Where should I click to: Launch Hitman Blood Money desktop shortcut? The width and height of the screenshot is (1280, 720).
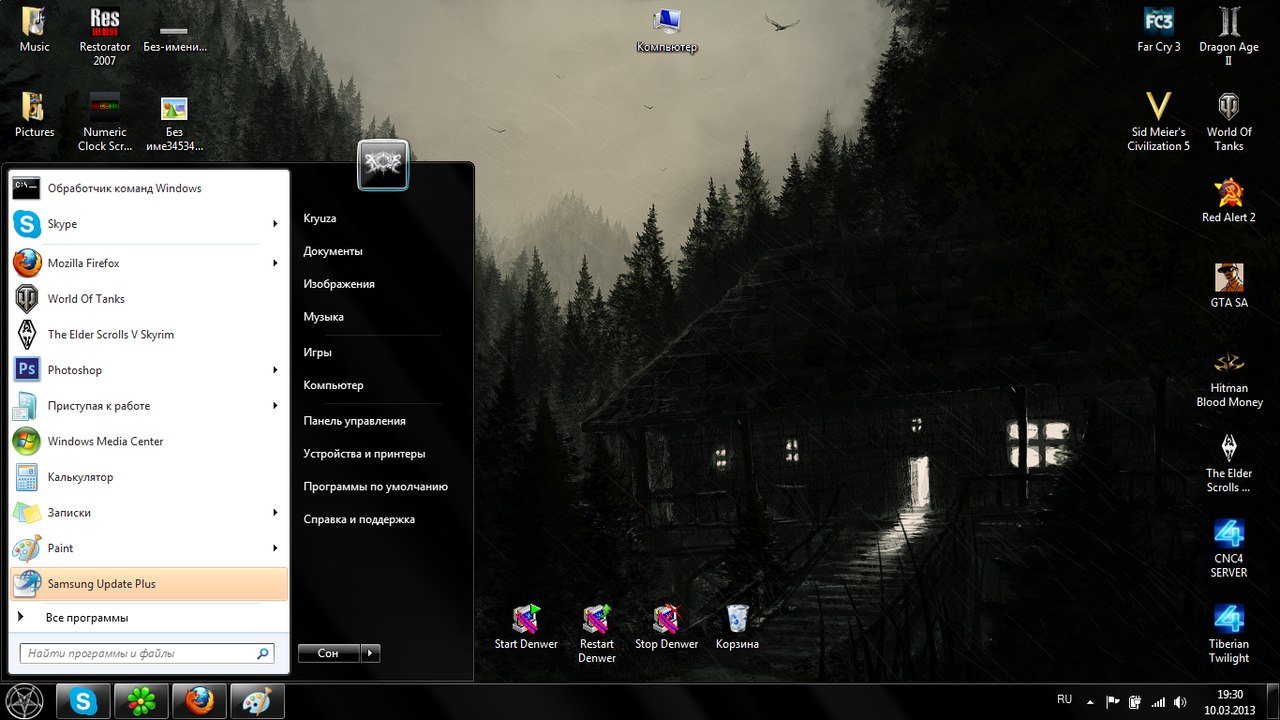click(1229, 378)
